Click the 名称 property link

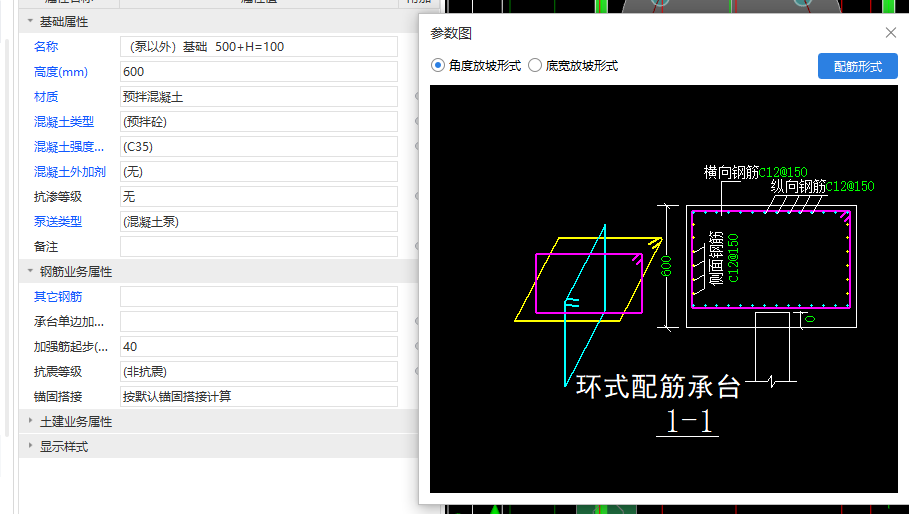46,47
